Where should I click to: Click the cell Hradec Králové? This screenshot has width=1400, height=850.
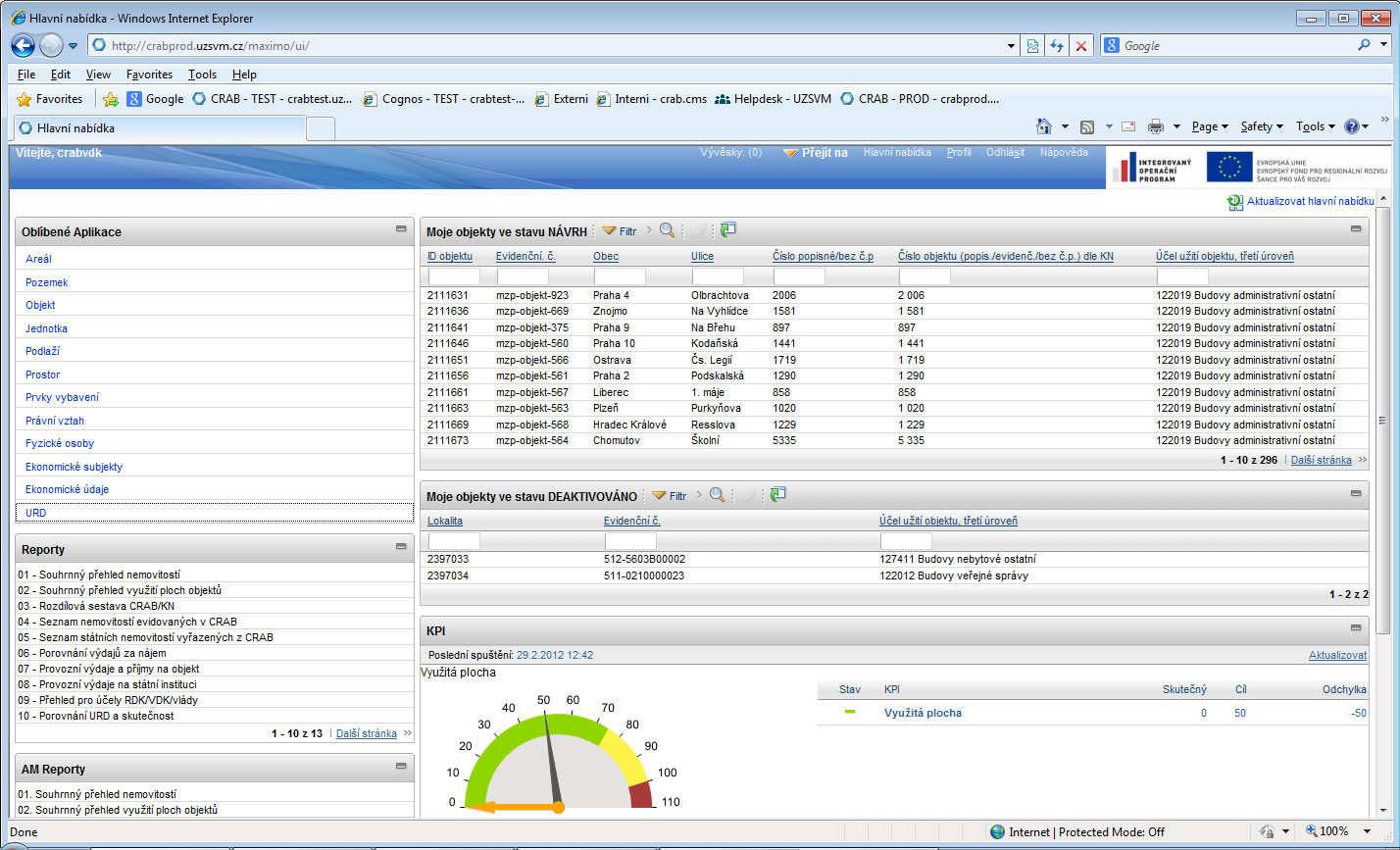(629, 425)
